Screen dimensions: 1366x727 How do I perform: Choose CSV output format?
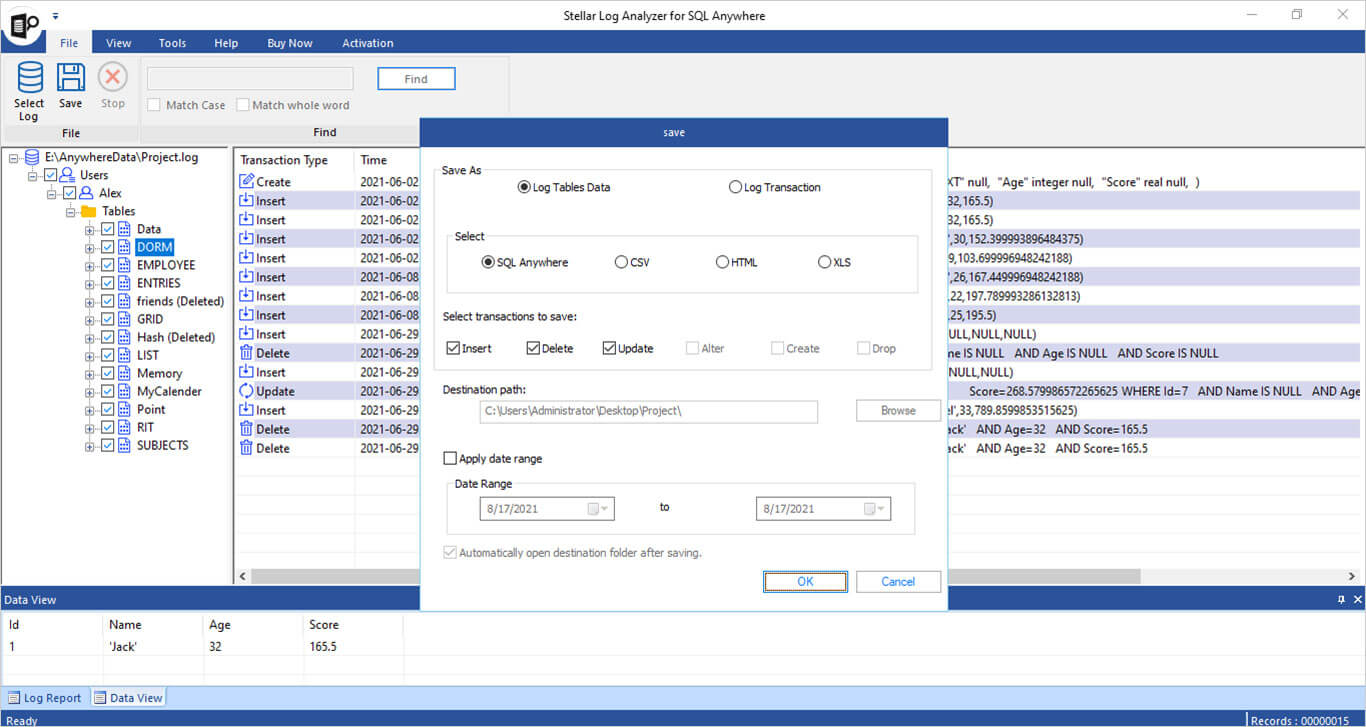[x=621, y=262]
